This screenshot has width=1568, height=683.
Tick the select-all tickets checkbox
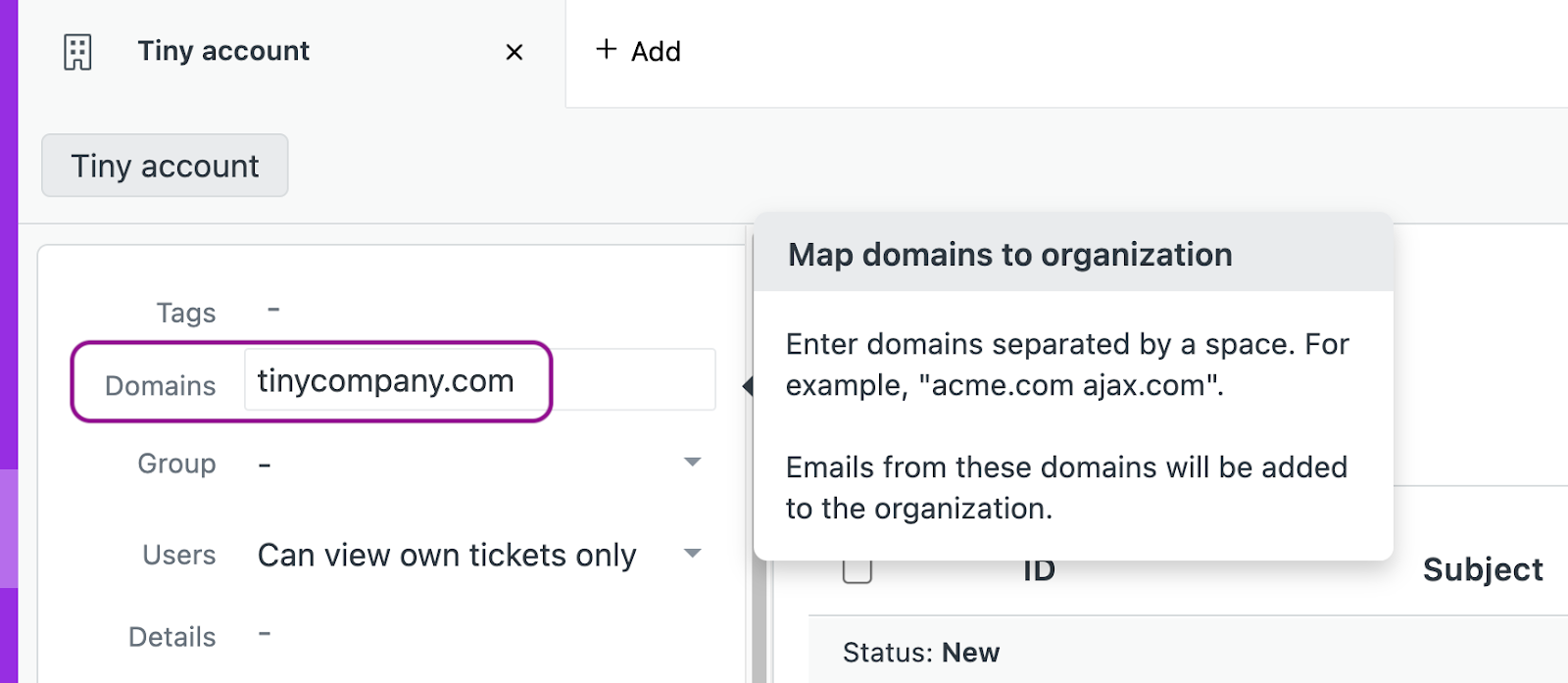click(x=857, y=571)
